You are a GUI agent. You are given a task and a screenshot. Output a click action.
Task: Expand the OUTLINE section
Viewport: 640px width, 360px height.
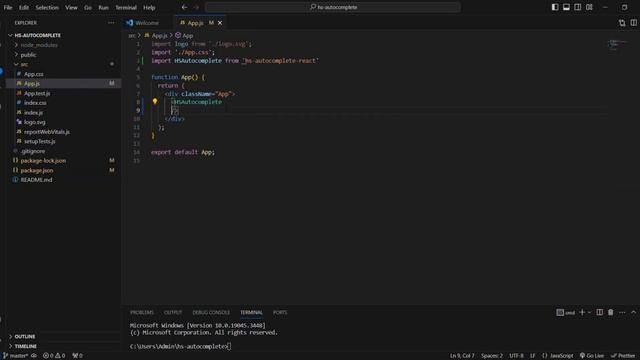pyautogui.click(x=24, y=337)
